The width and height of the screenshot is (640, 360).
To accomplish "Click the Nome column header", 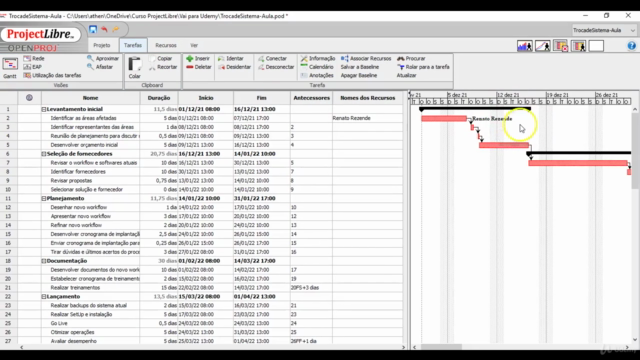I will (x=90, y=98).
